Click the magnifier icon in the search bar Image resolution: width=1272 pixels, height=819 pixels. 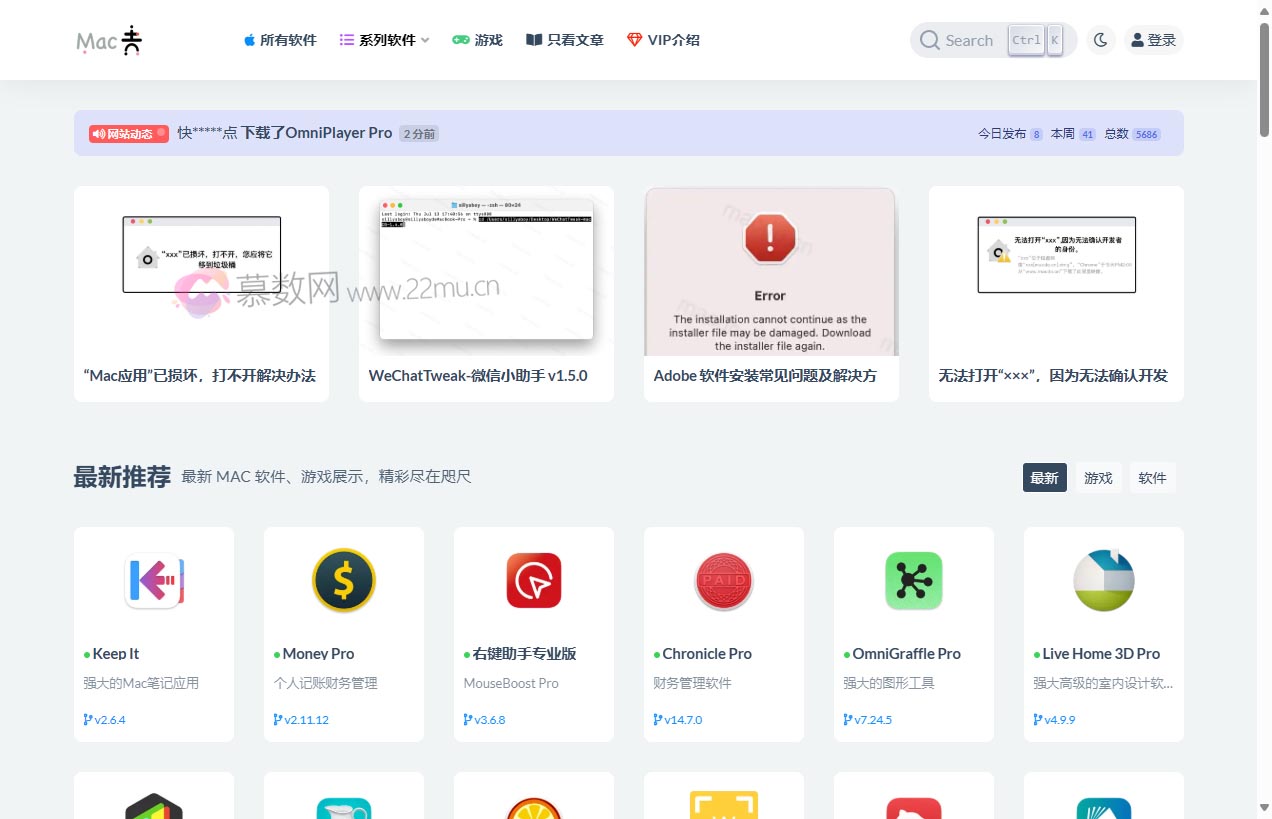928,40
